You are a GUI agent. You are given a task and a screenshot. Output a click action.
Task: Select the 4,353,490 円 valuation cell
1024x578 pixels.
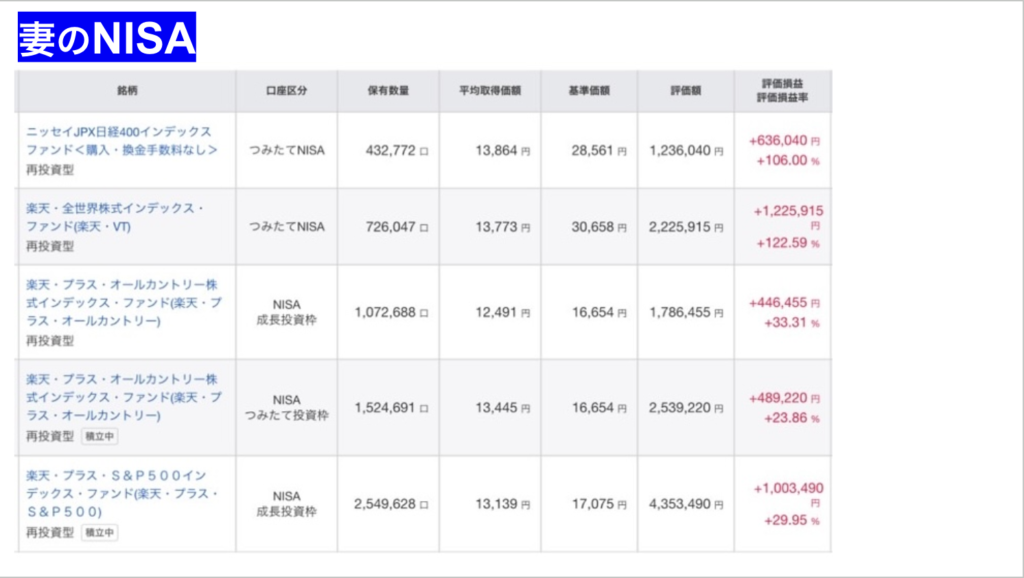coord(684,504)
